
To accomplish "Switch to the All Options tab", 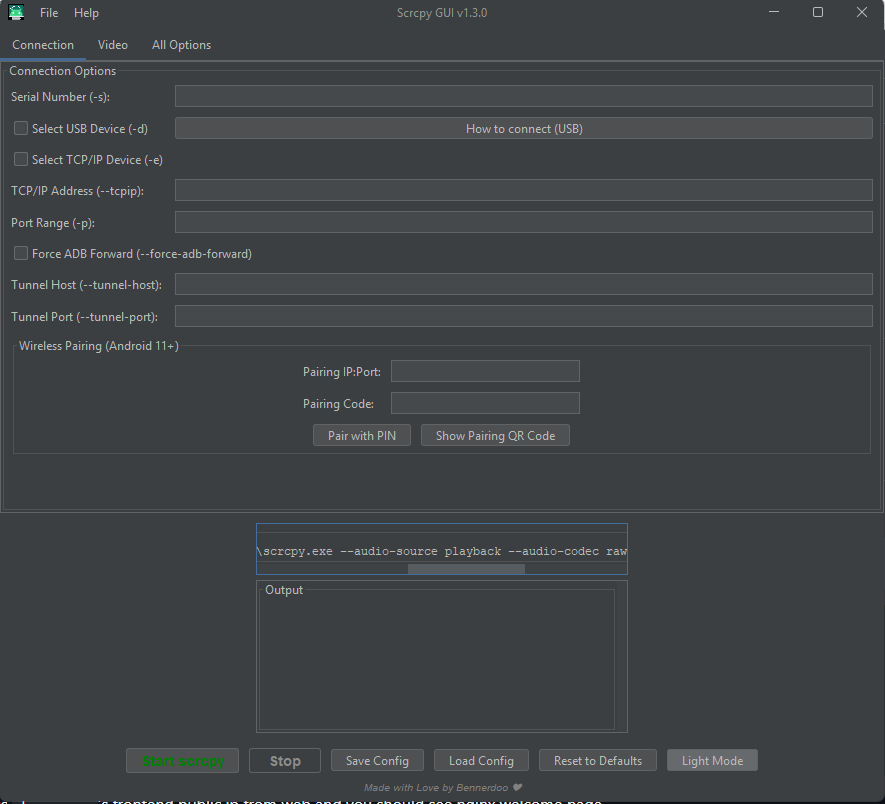I will click(181, 45).
